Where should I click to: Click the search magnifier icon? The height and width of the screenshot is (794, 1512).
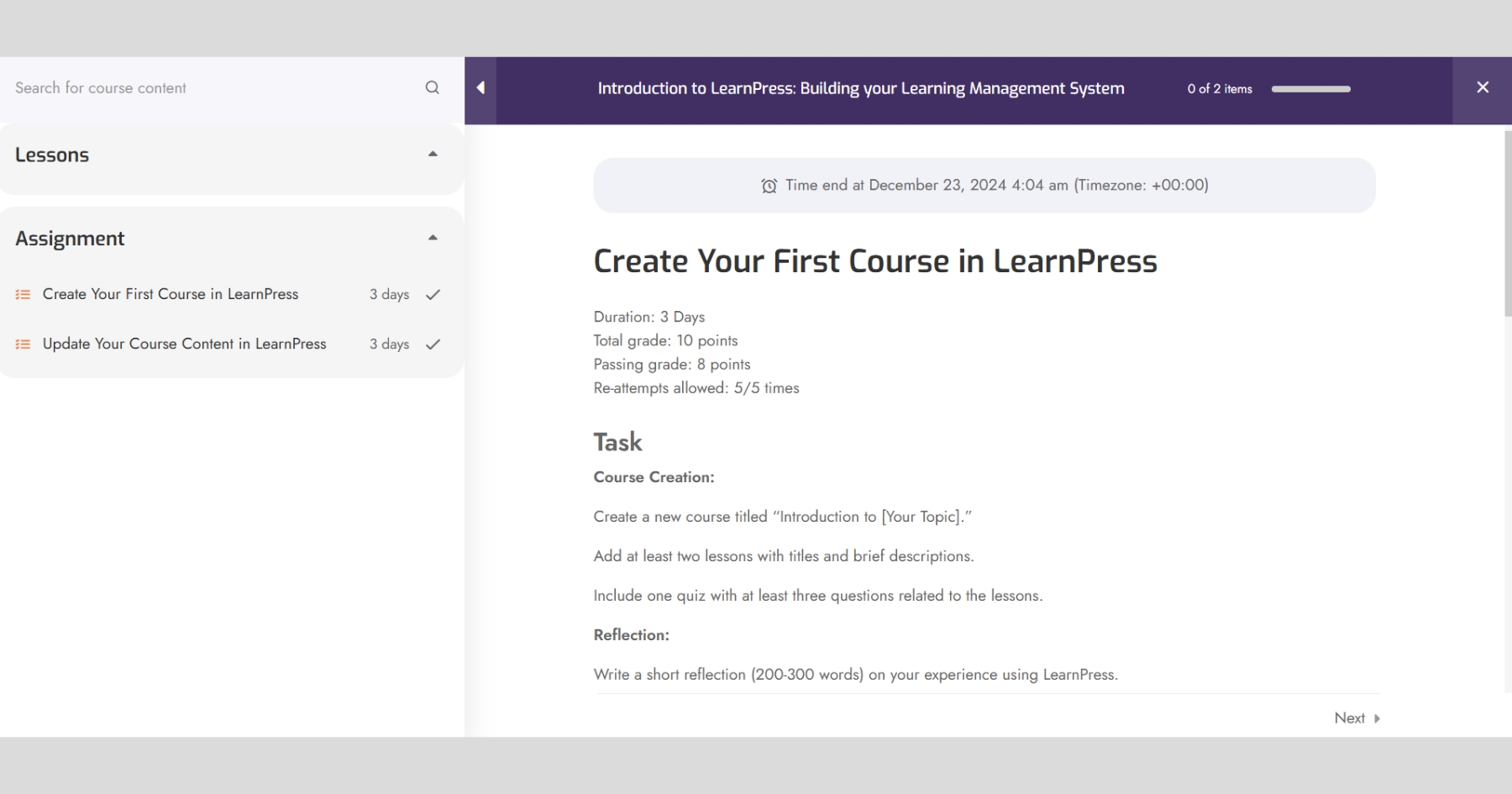(432, 87)
